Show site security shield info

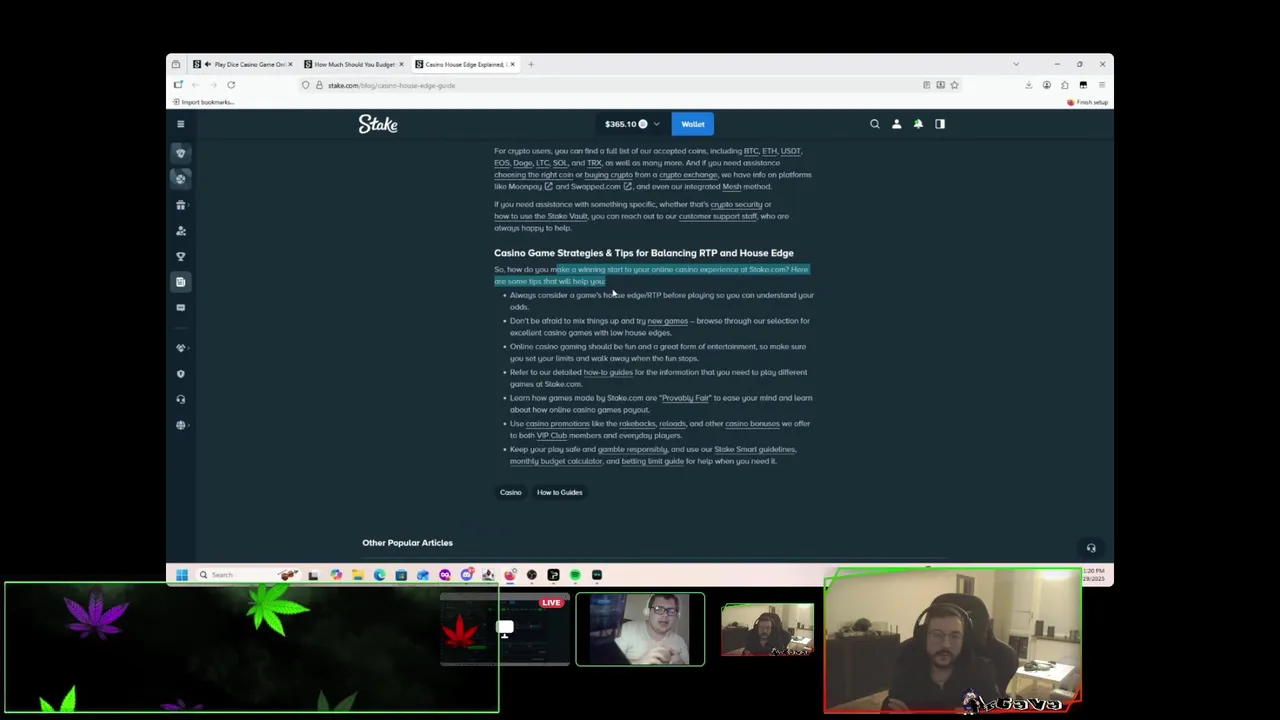306,85
